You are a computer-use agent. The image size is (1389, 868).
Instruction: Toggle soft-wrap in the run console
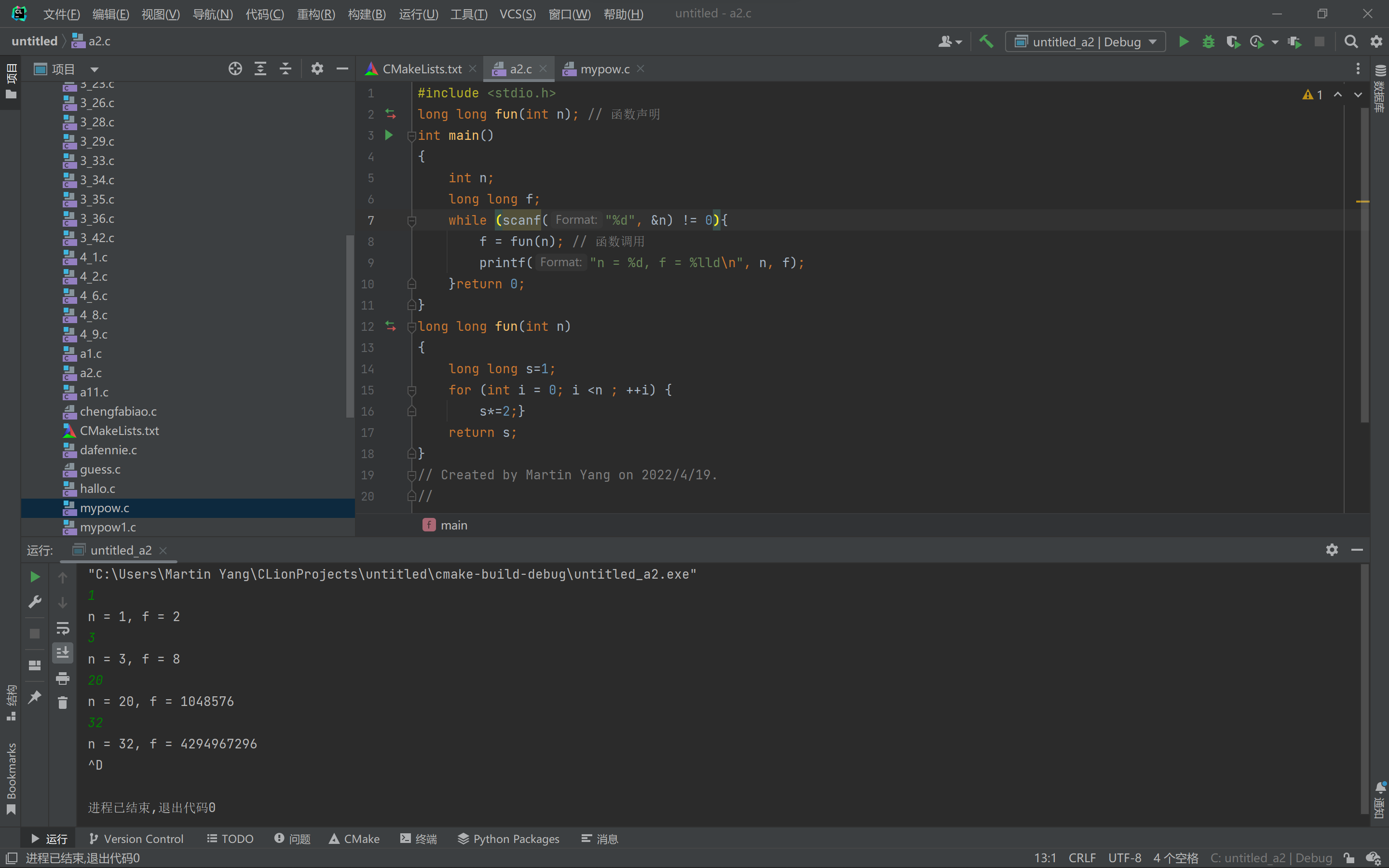pyautogui.click(x=63, y=628)
